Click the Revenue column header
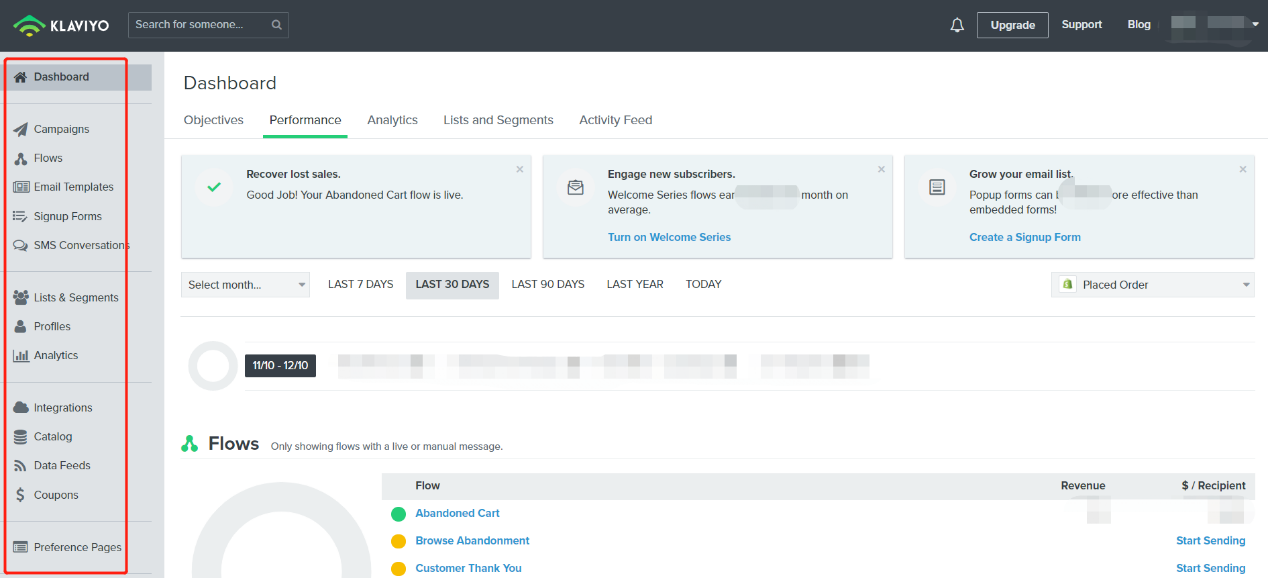Screen dimensions: 1268x578 pyautogui.click(x=1083, y=486)
